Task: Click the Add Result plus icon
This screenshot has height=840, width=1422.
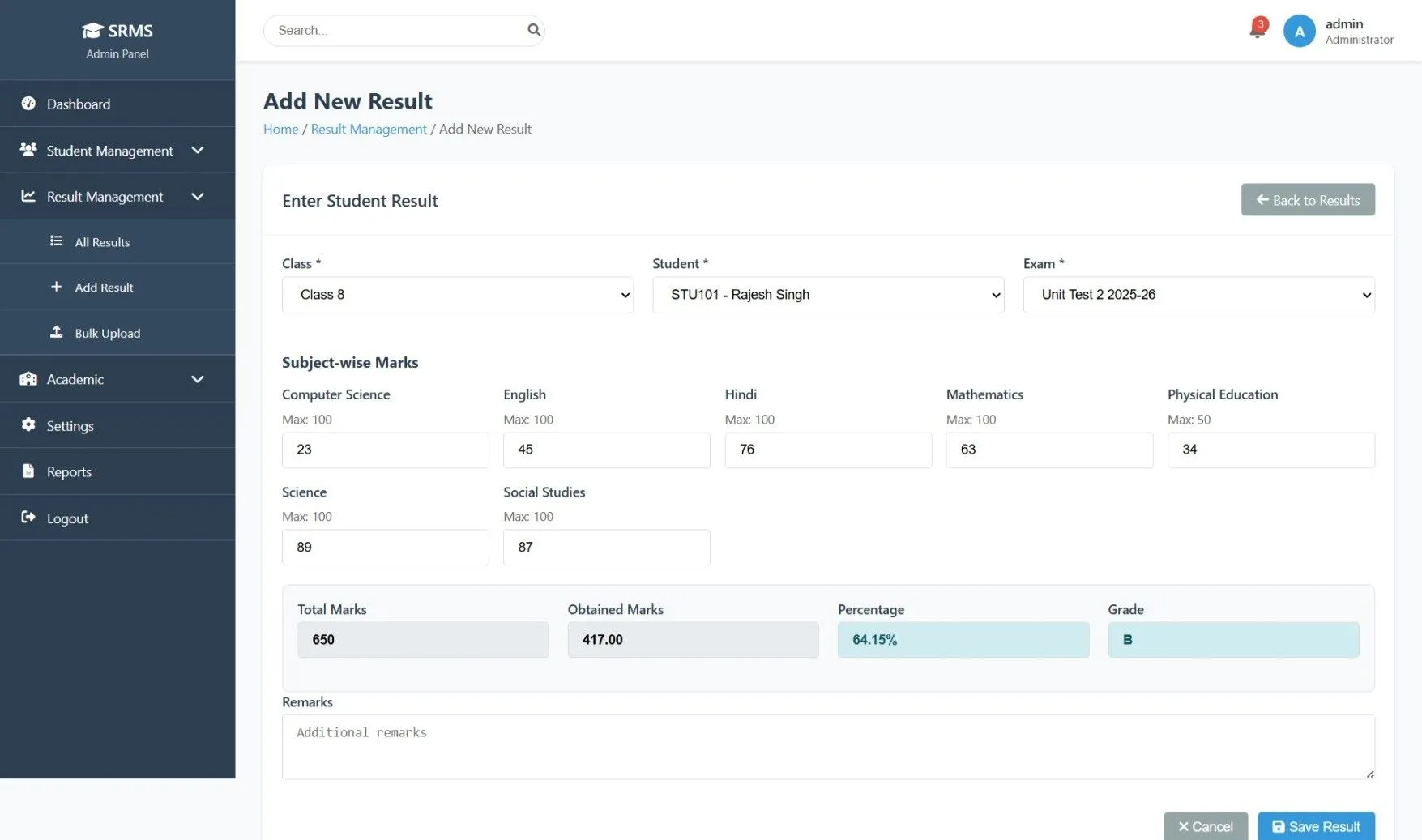Action: [56, 287]
